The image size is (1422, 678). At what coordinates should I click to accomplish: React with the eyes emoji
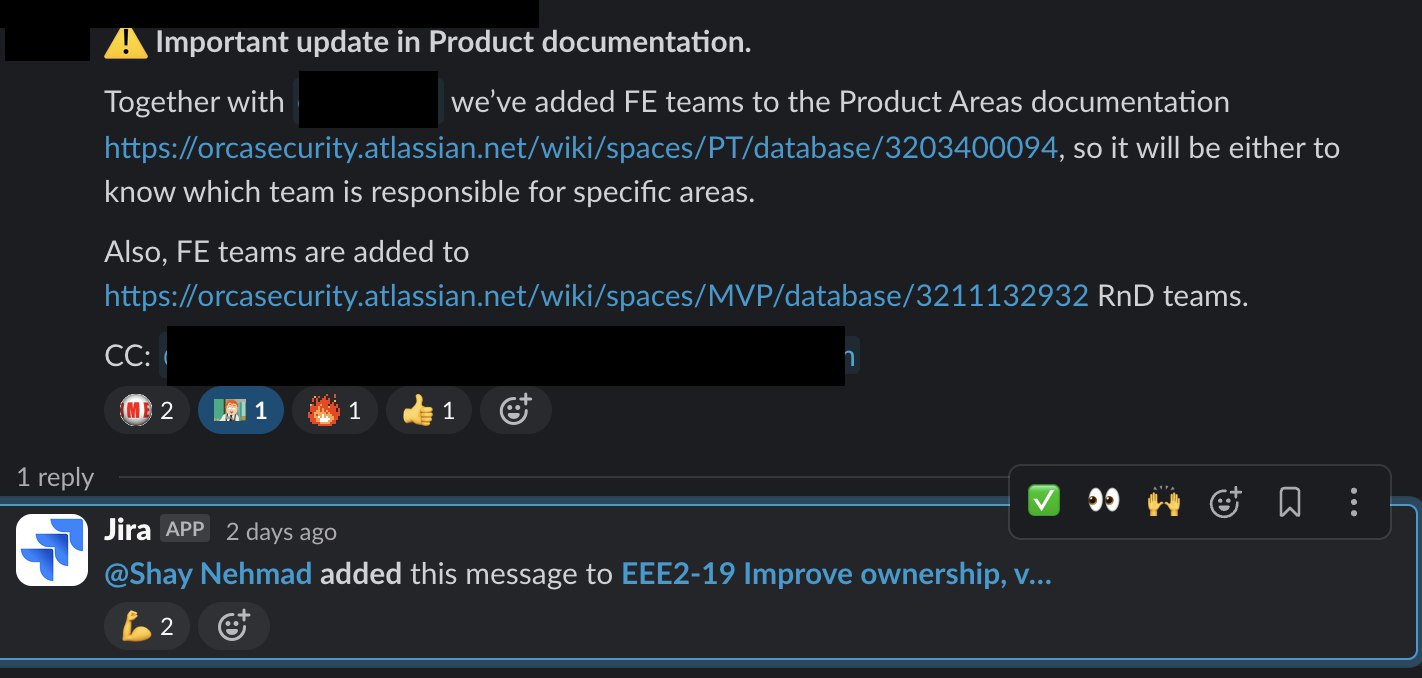[x=1104, y=501]
